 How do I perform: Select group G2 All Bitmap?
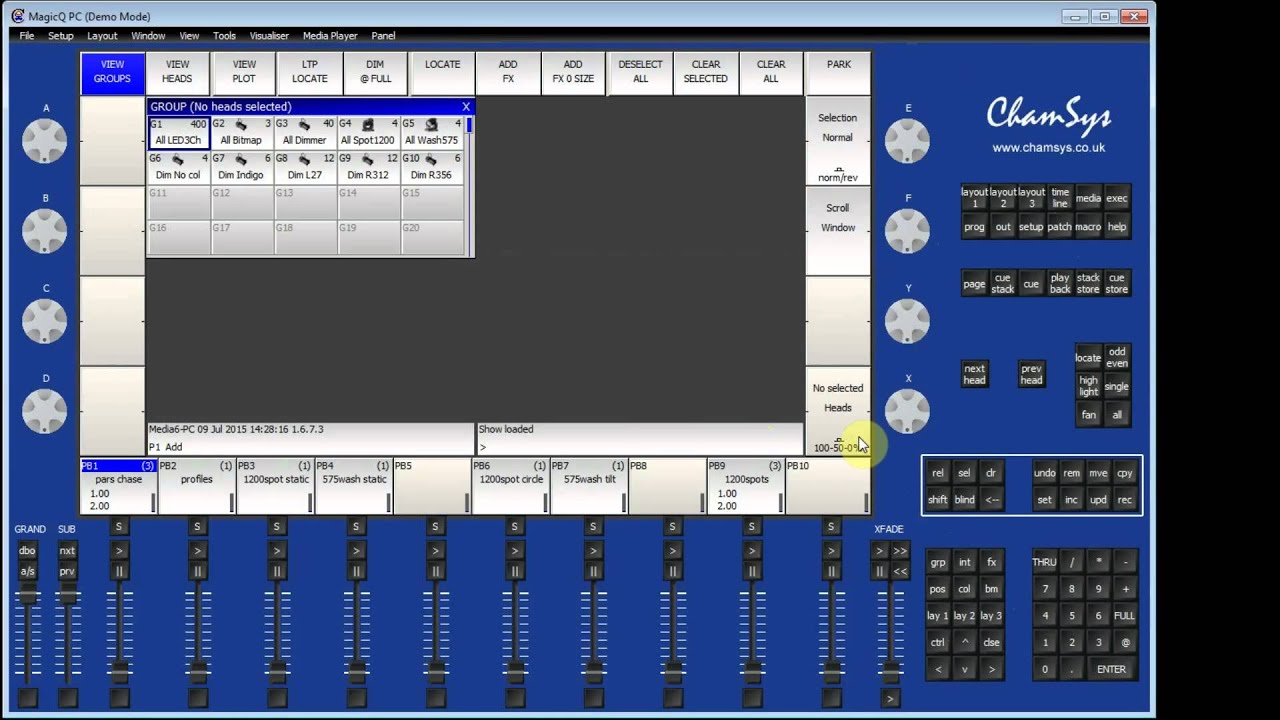point(241,133)
